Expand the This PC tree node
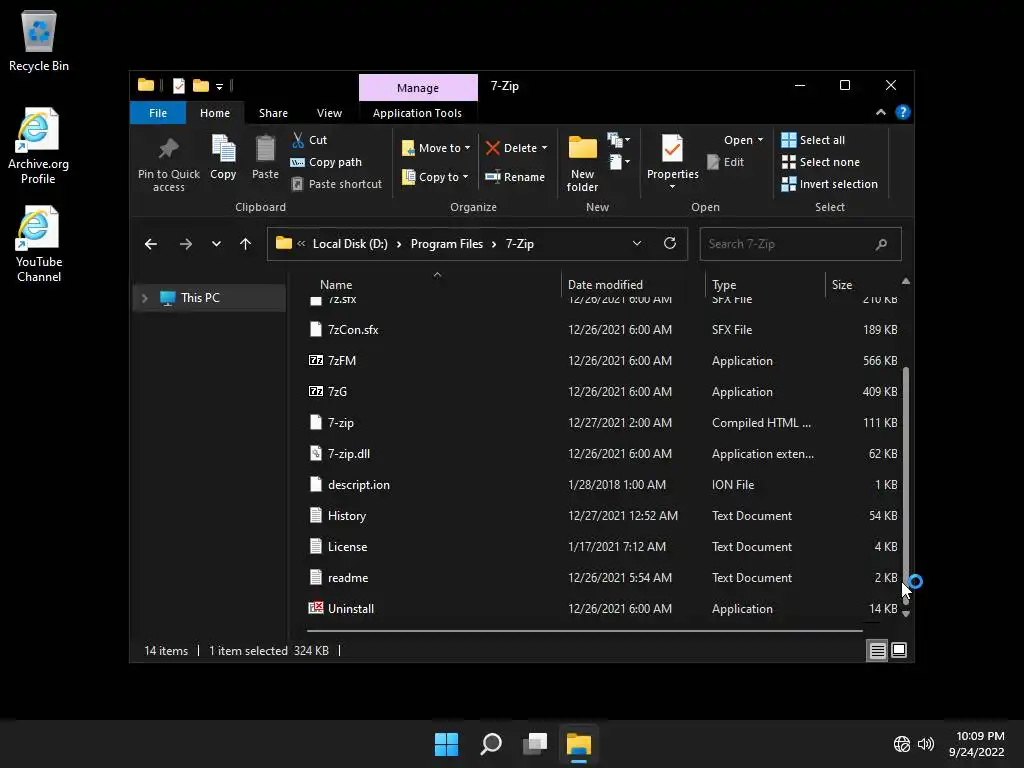Image resolution: width=1024 pixels, height=768 pixels. [145, 298]
